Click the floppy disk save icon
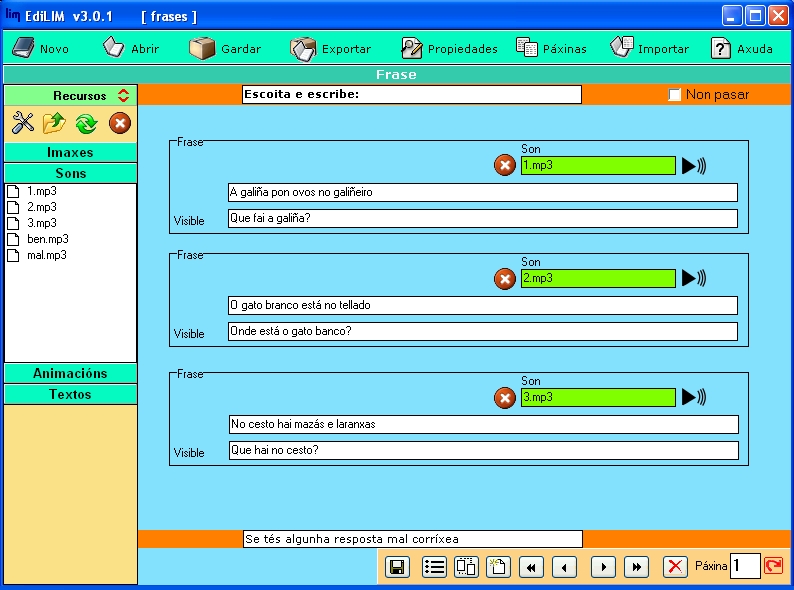This screenshot has width=794, height=590. tap(397, 567)
